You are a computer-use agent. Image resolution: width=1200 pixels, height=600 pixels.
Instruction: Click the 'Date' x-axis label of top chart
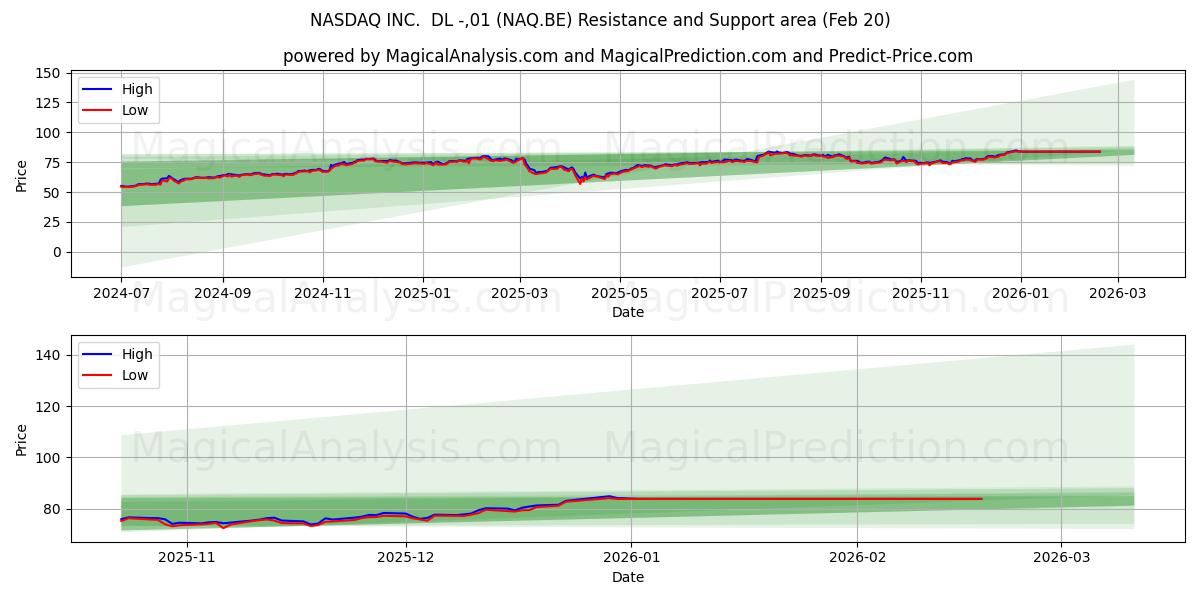[x=628, y=313]
